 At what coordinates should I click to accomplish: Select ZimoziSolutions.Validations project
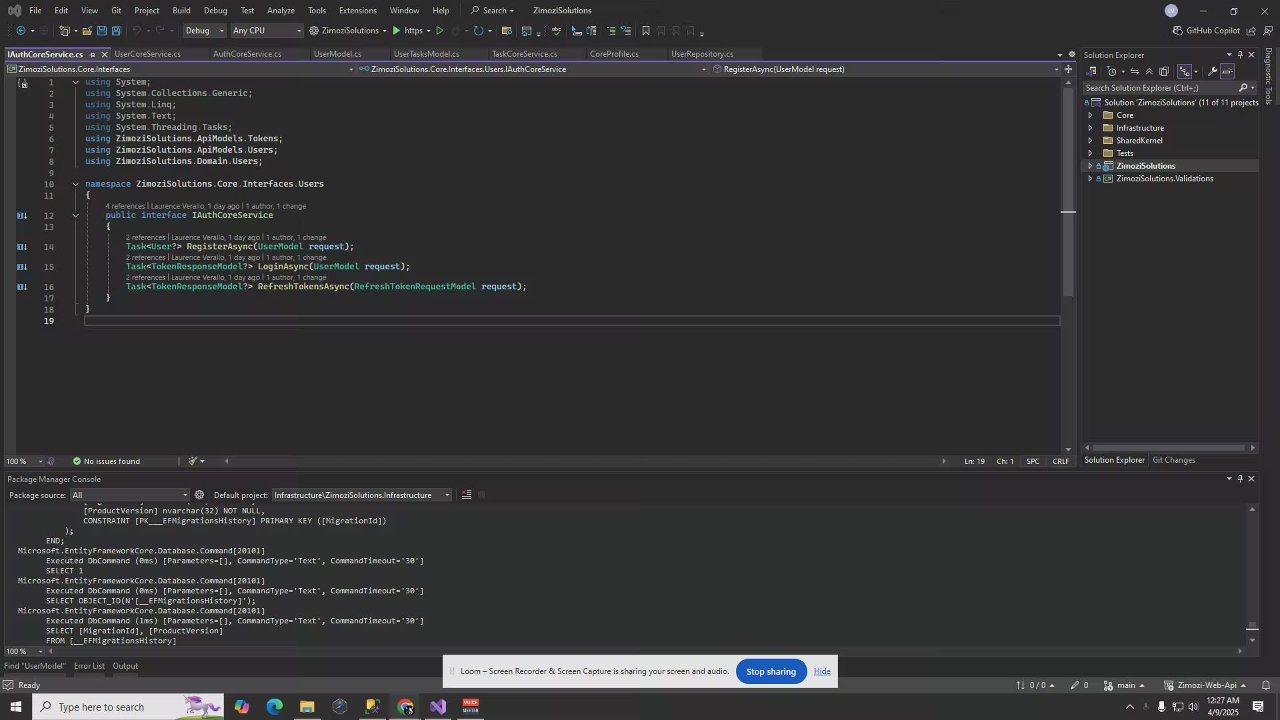tap(1164, 178)
